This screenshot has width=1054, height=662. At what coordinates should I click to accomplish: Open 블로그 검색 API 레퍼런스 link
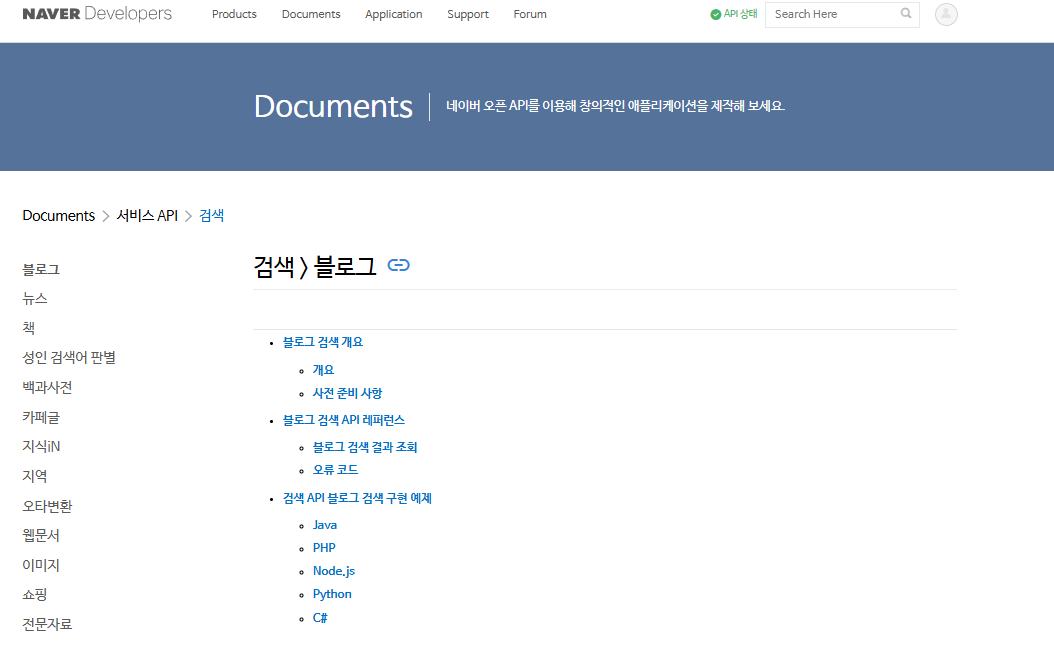pos(343,420)
